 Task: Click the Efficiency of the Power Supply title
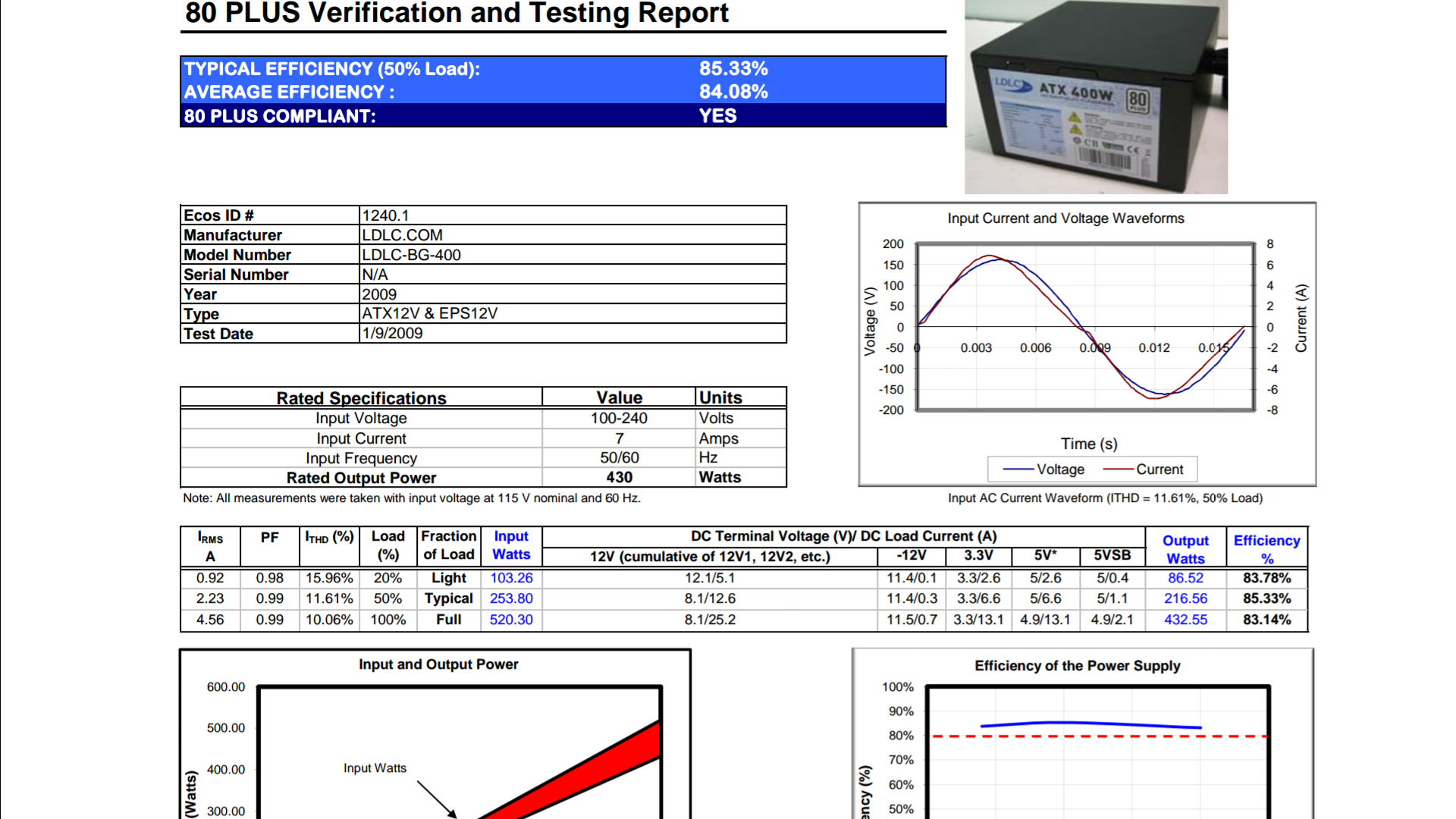tap(1077, 666)
